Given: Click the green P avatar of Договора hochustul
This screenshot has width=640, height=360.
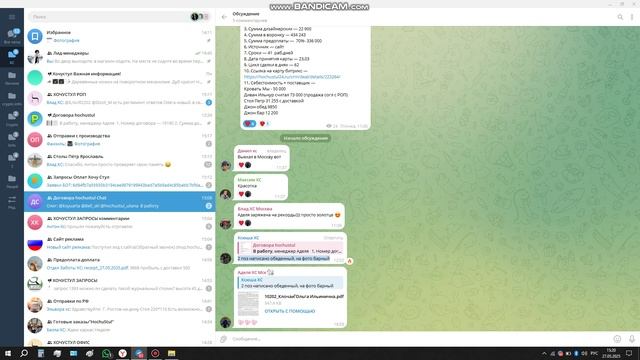Looking at the screenshot, I should click(x=35, y=119).
